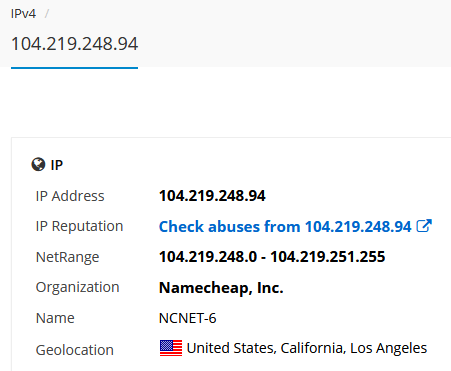The height and width of the screenshot is (371, 451).
Task: Select the 104.219.248.94 page title tab
Action: [x=74, y=44]
